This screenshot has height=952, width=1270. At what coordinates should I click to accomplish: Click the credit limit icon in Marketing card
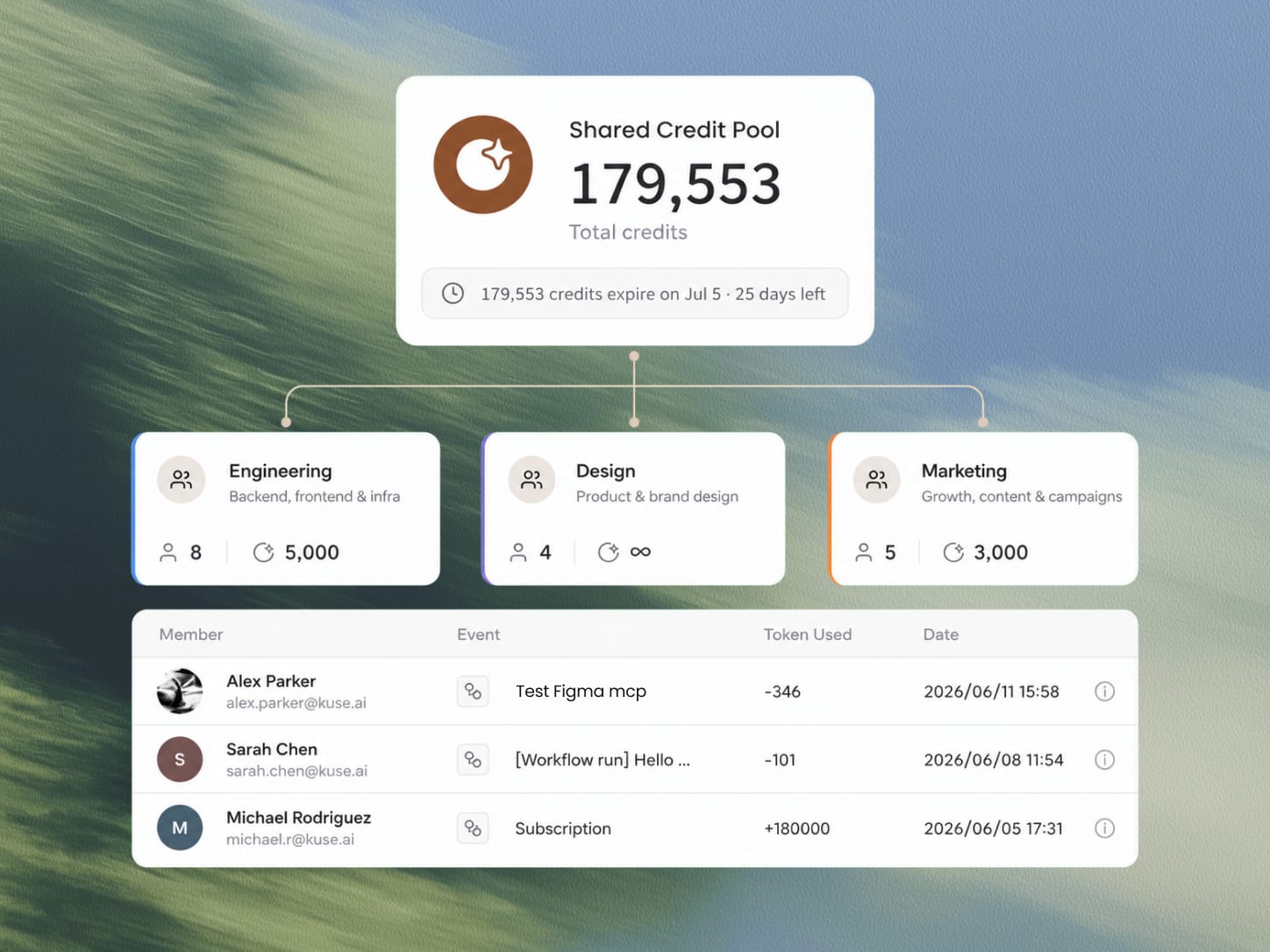click(x=953, y=552)
